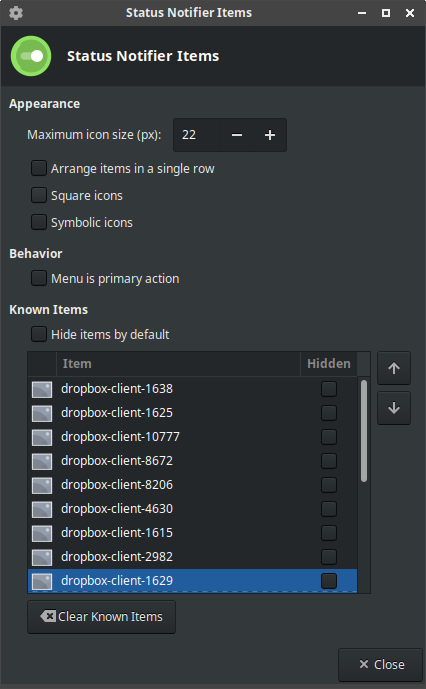Mark dropbox-client-1629 as hidden
426x689 pixels.
(x=329, y=581)
